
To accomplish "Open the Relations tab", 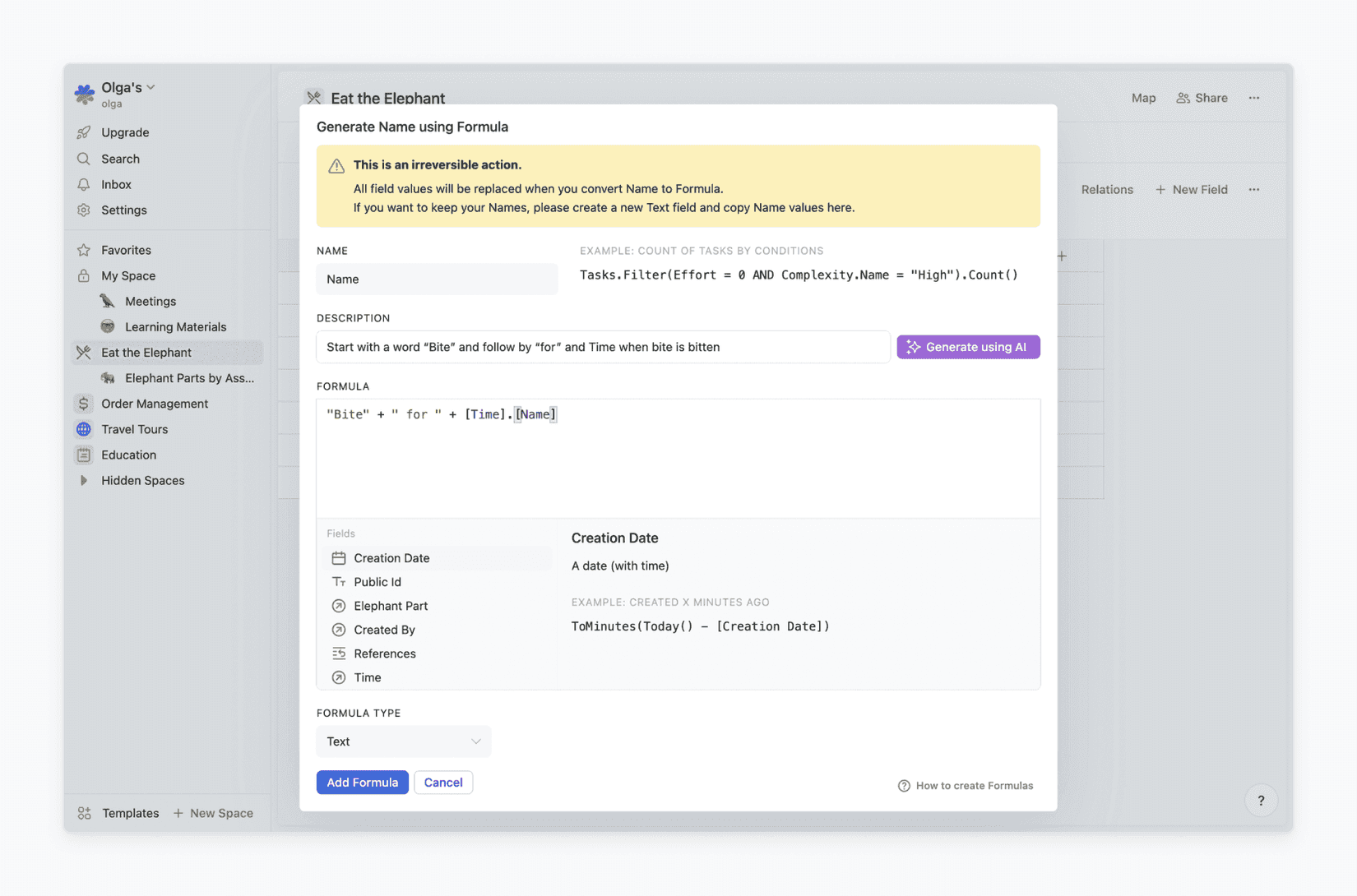I will (1107, 189).
